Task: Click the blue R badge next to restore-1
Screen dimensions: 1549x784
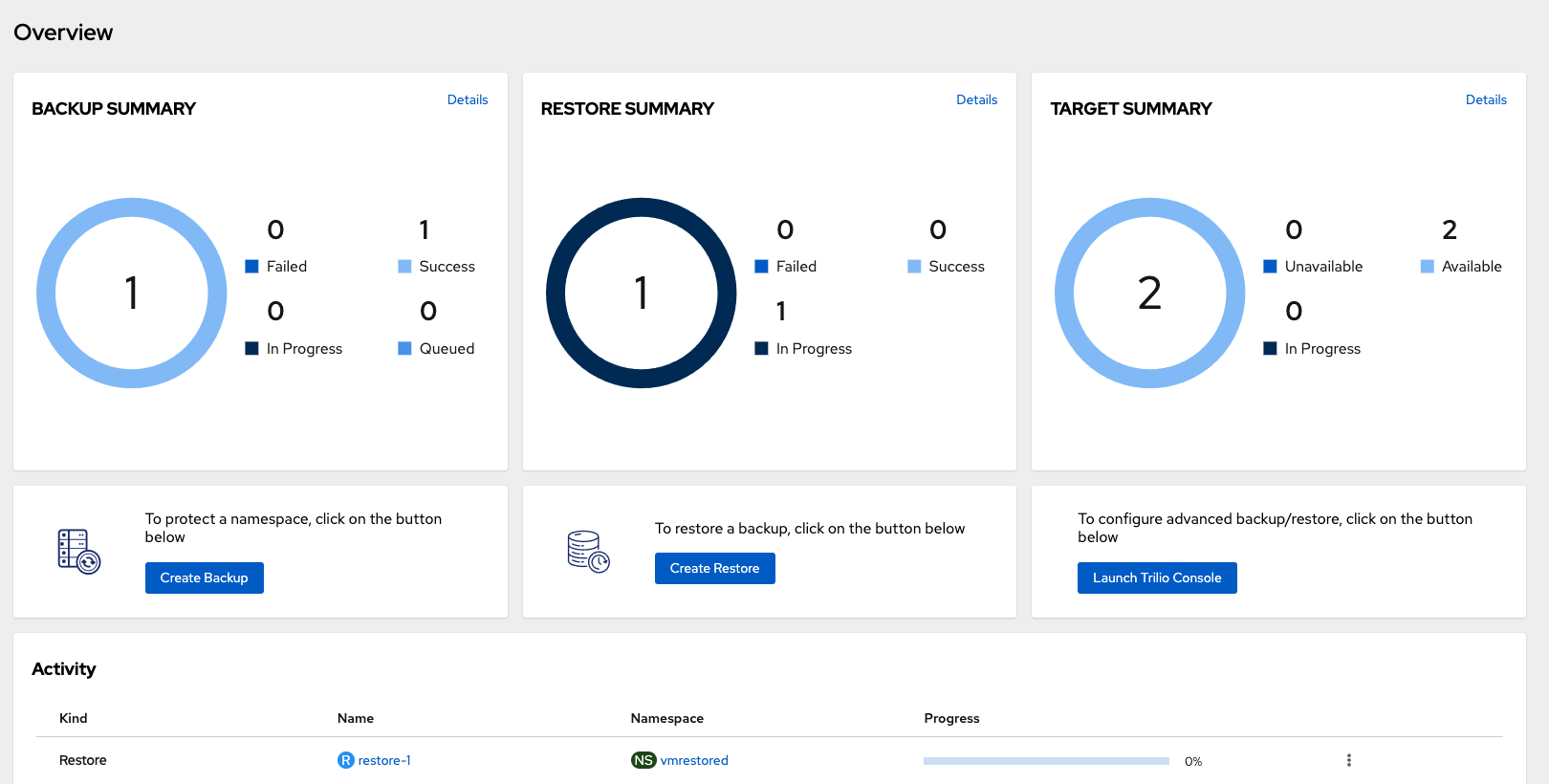Action: click(346, 760)
